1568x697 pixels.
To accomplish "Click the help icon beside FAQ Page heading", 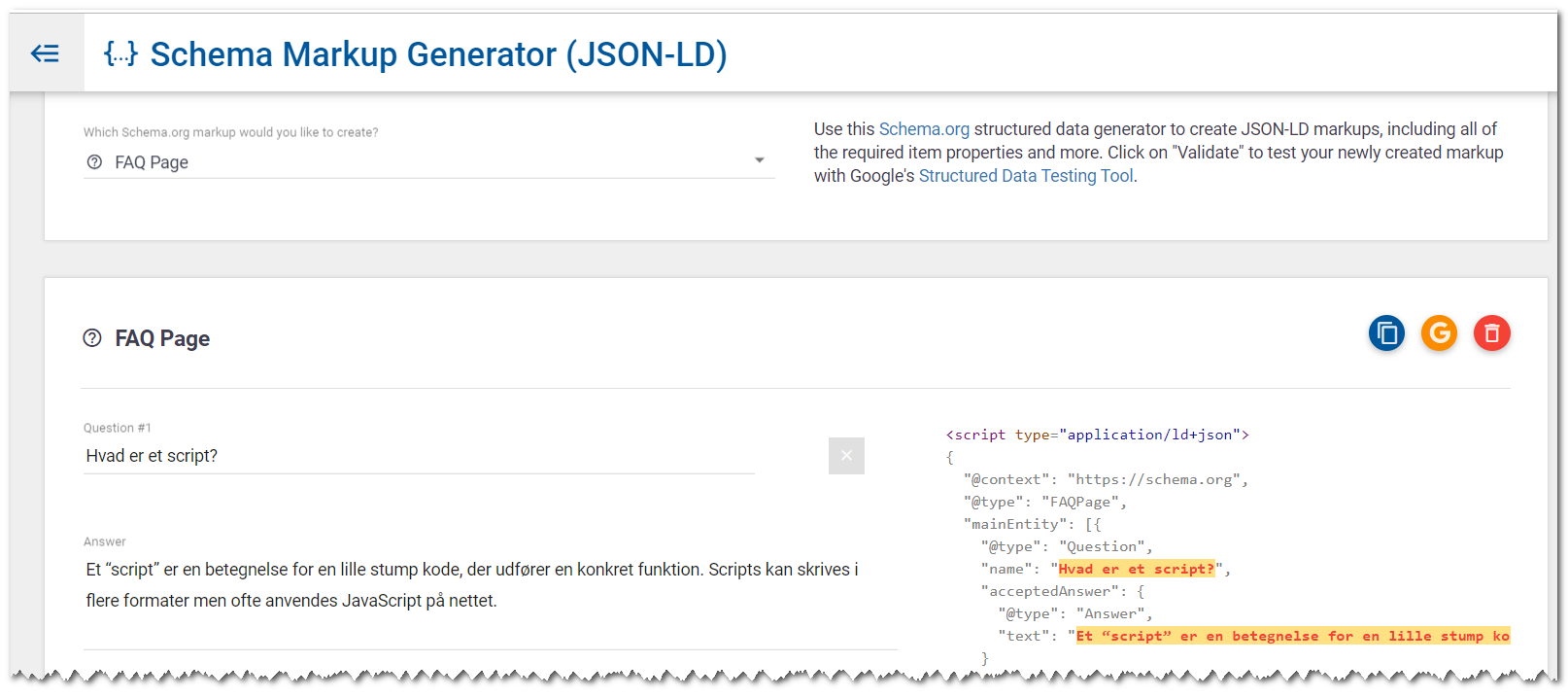I will pyautogui.click(x=92, y=338).
